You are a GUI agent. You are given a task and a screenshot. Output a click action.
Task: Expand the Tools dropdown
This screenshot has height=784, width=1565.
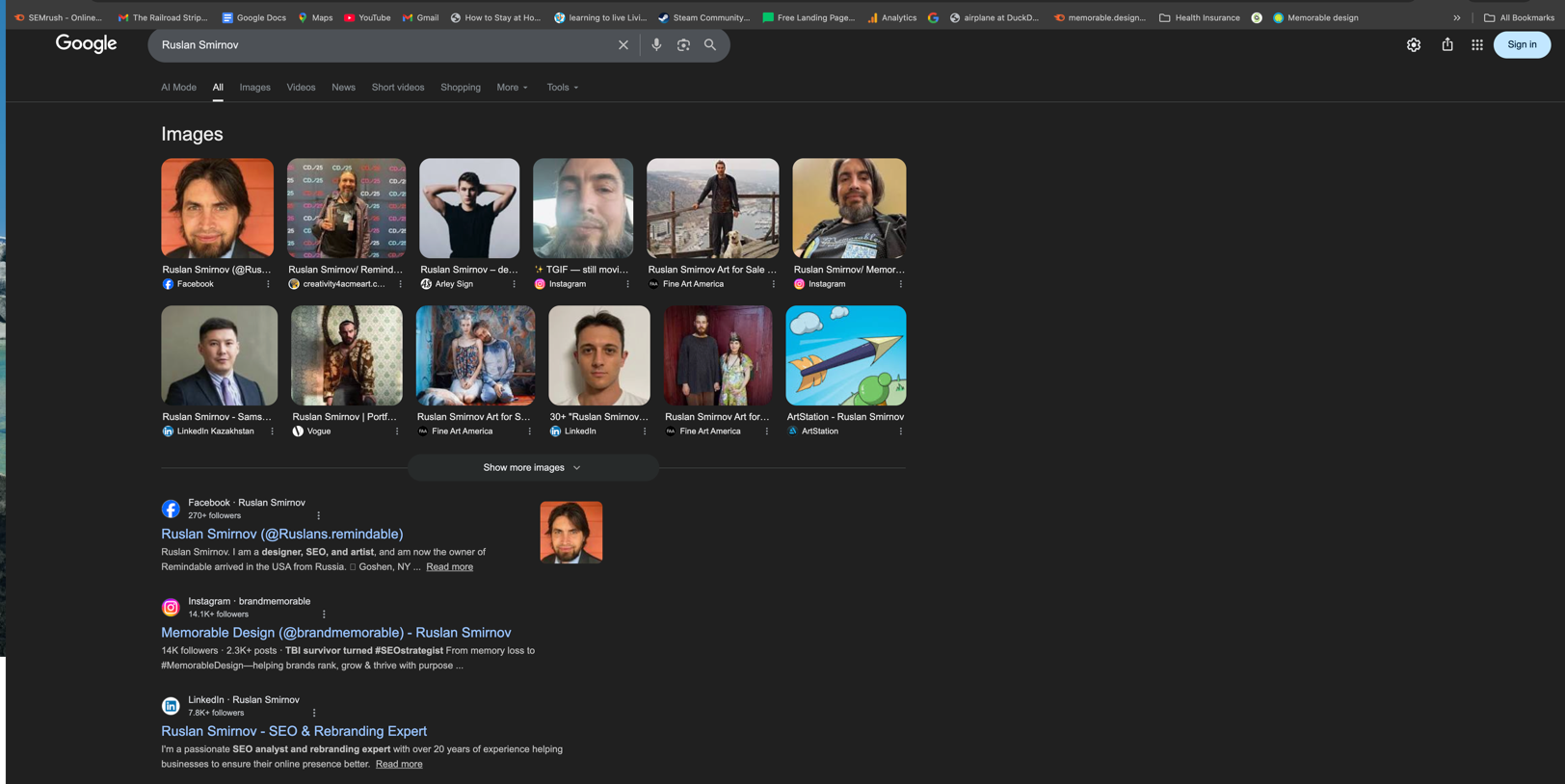[563, 88]
